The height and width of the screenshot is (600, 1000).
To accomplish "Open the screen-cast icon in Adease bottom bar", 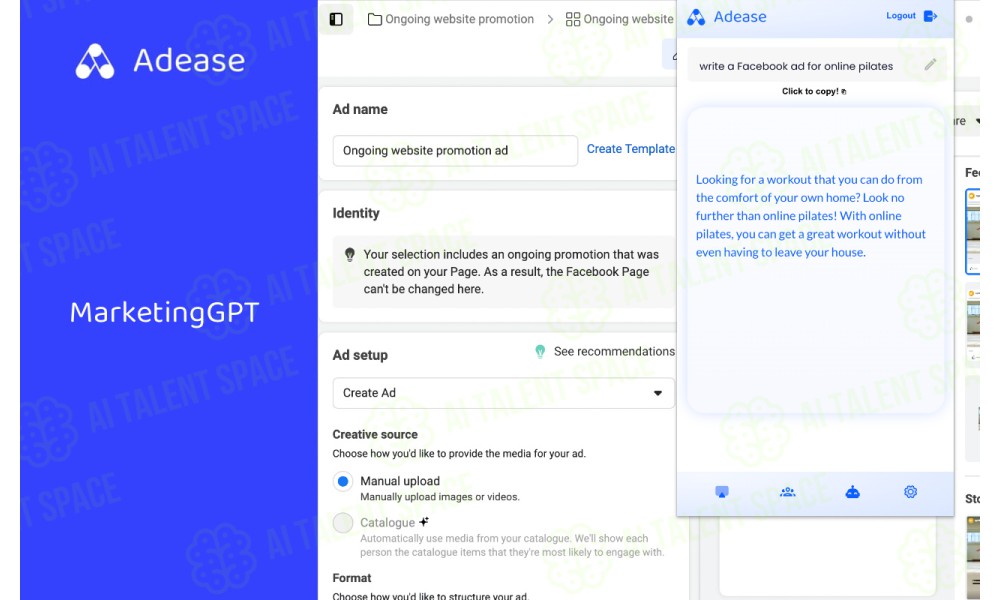I will coord(721,492).
